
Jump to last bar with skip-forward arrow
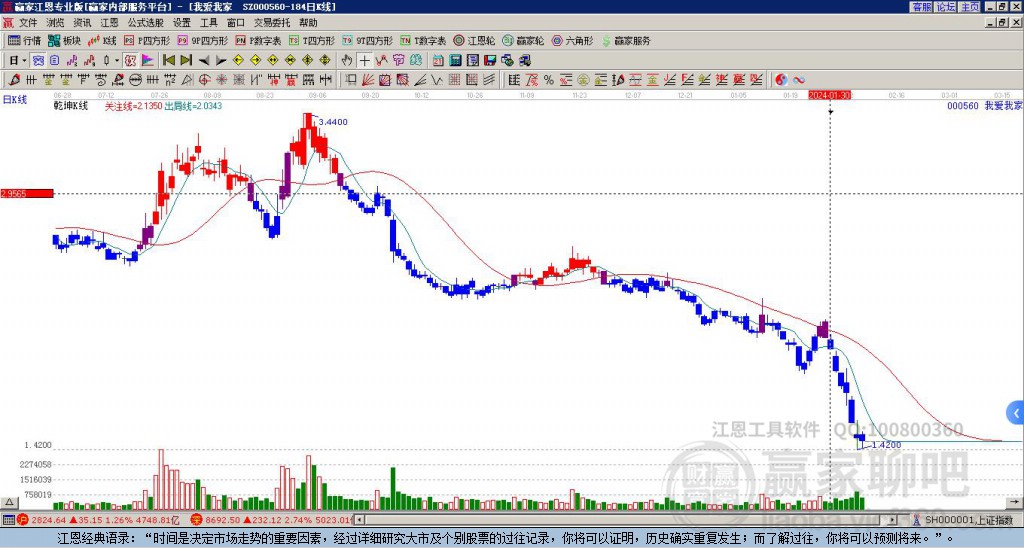(x=186, y=60)
